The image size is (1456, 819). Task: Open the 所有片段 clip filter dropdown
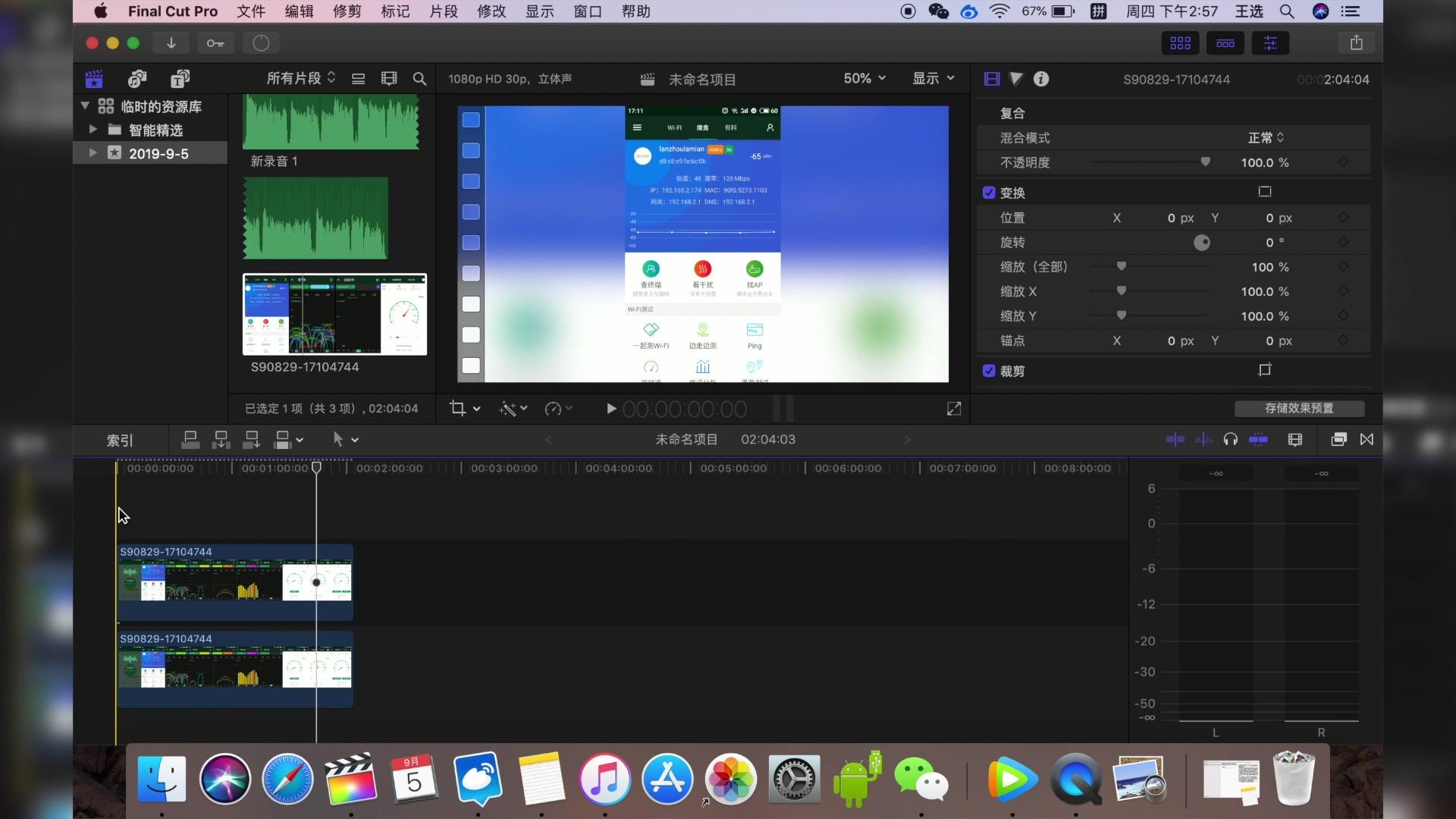(x=301, y=78)
